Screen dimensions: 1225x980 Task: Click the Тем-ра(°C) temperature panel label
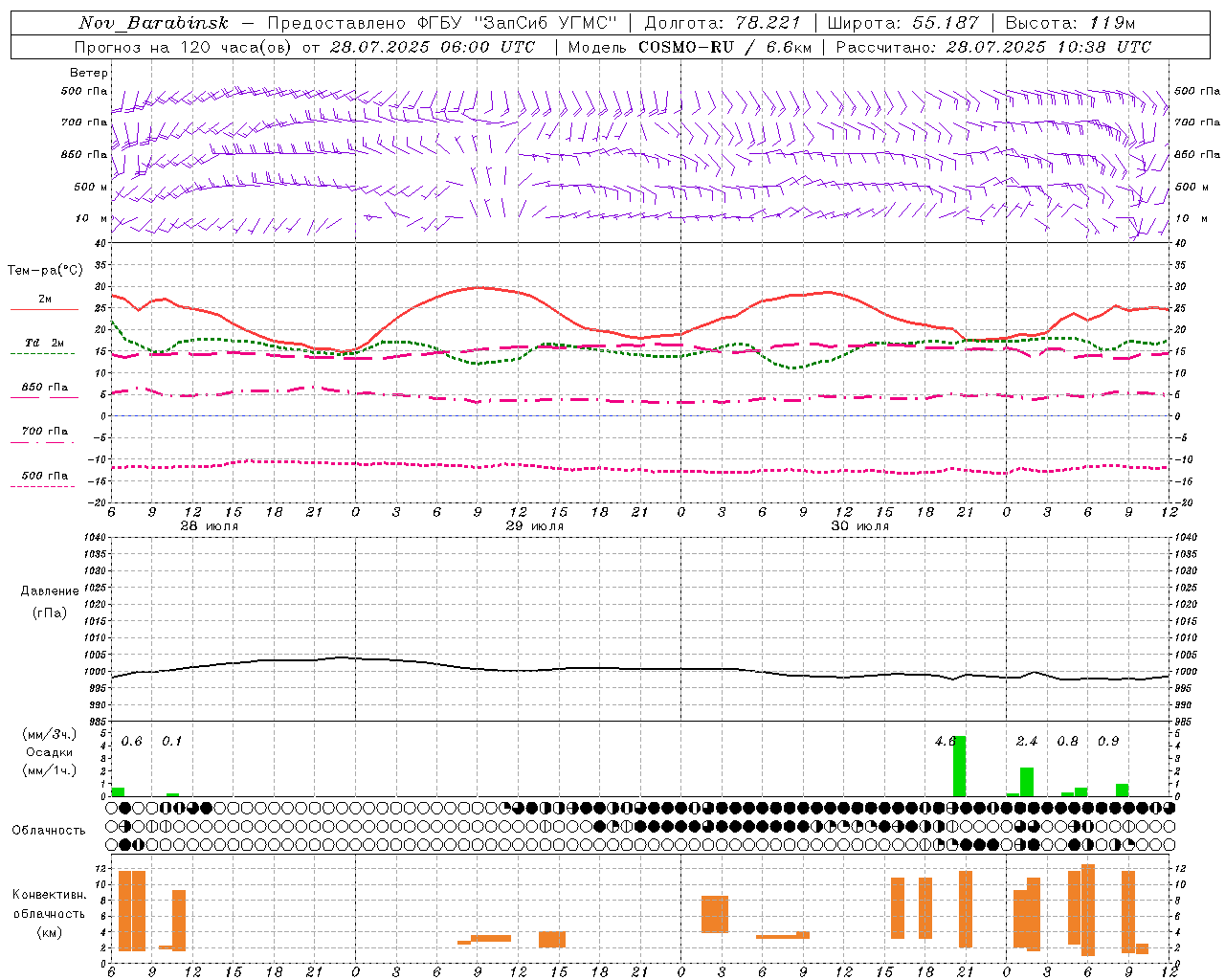coord(45,271)
